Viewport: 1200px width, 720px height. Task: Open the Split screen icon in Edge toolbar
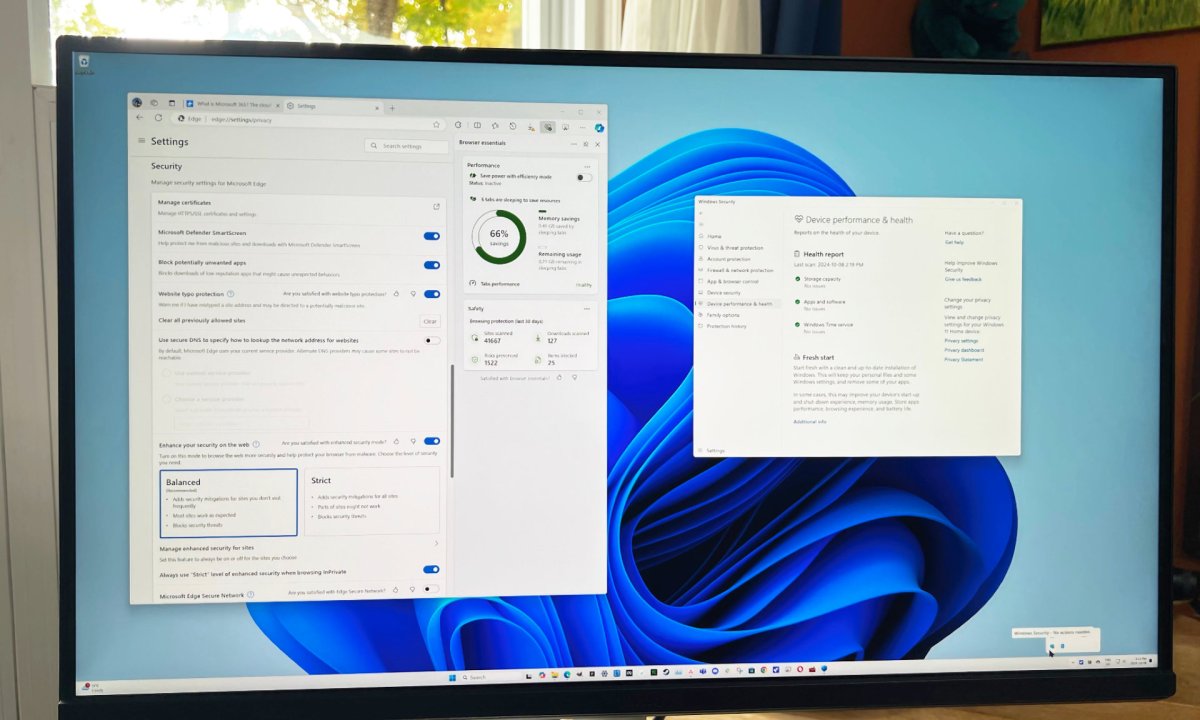click(x=477, y=126)
